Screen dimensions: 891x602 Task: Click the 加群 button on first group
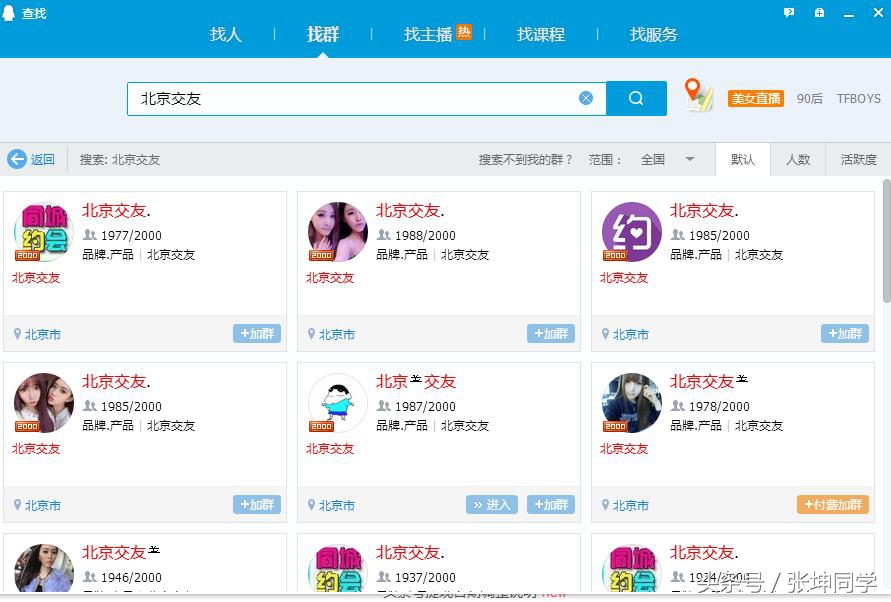[257, 333]
